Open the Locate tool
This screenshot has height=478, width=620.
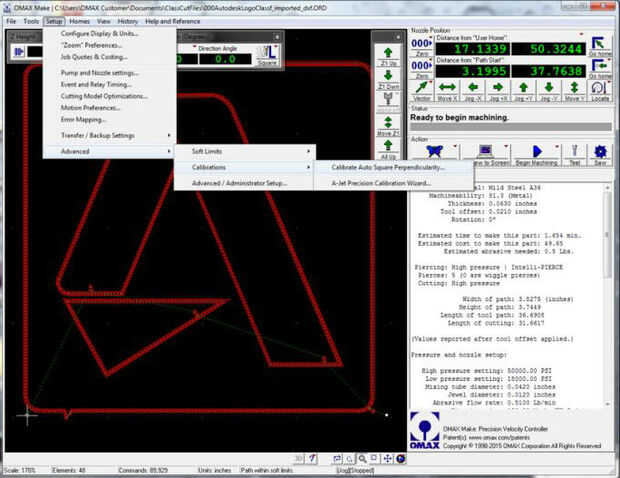[x=599, y=91]
